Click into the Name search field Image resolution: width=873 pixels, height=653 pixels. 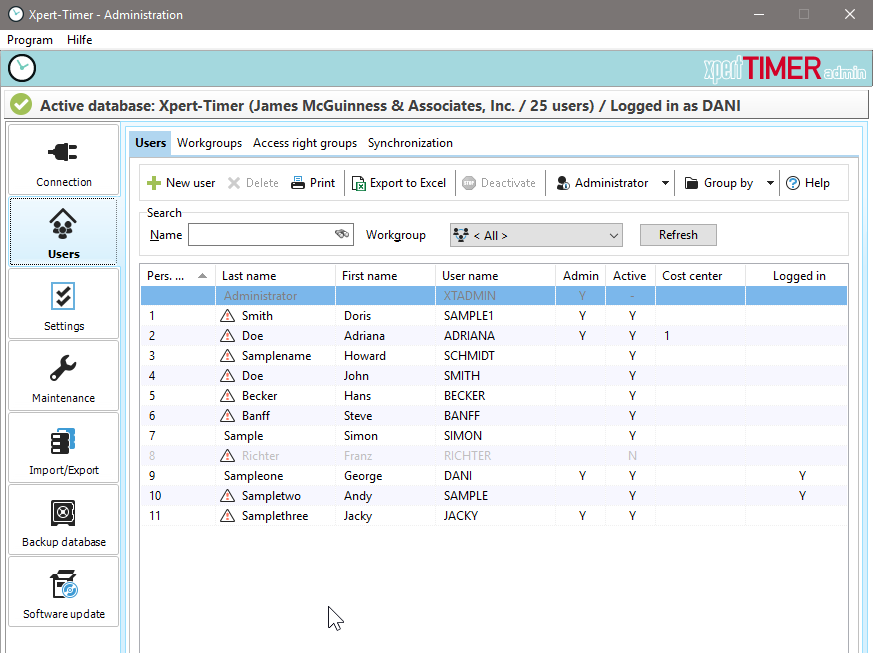(x=260, y=235)
